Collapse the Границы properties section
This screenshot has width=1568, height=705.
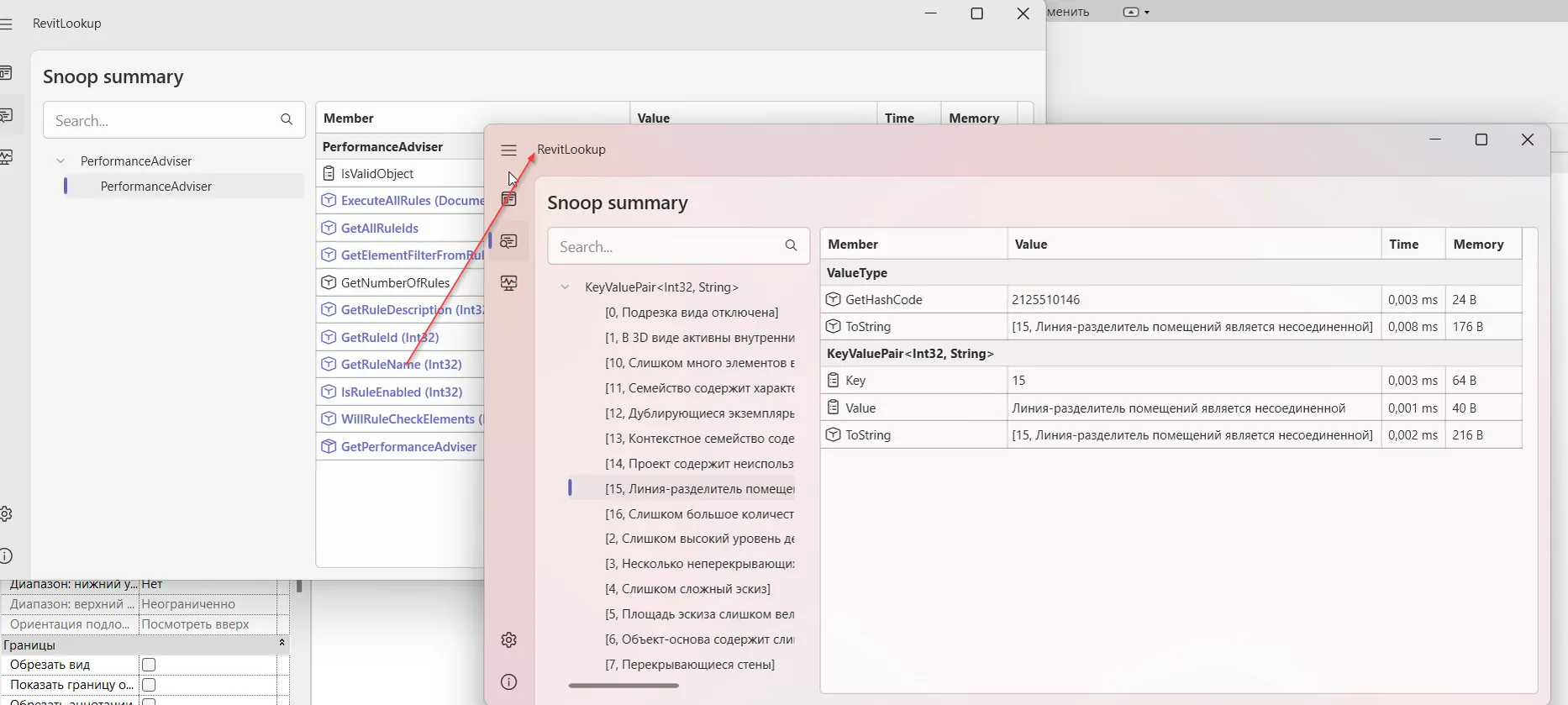(x=282, y=643)
